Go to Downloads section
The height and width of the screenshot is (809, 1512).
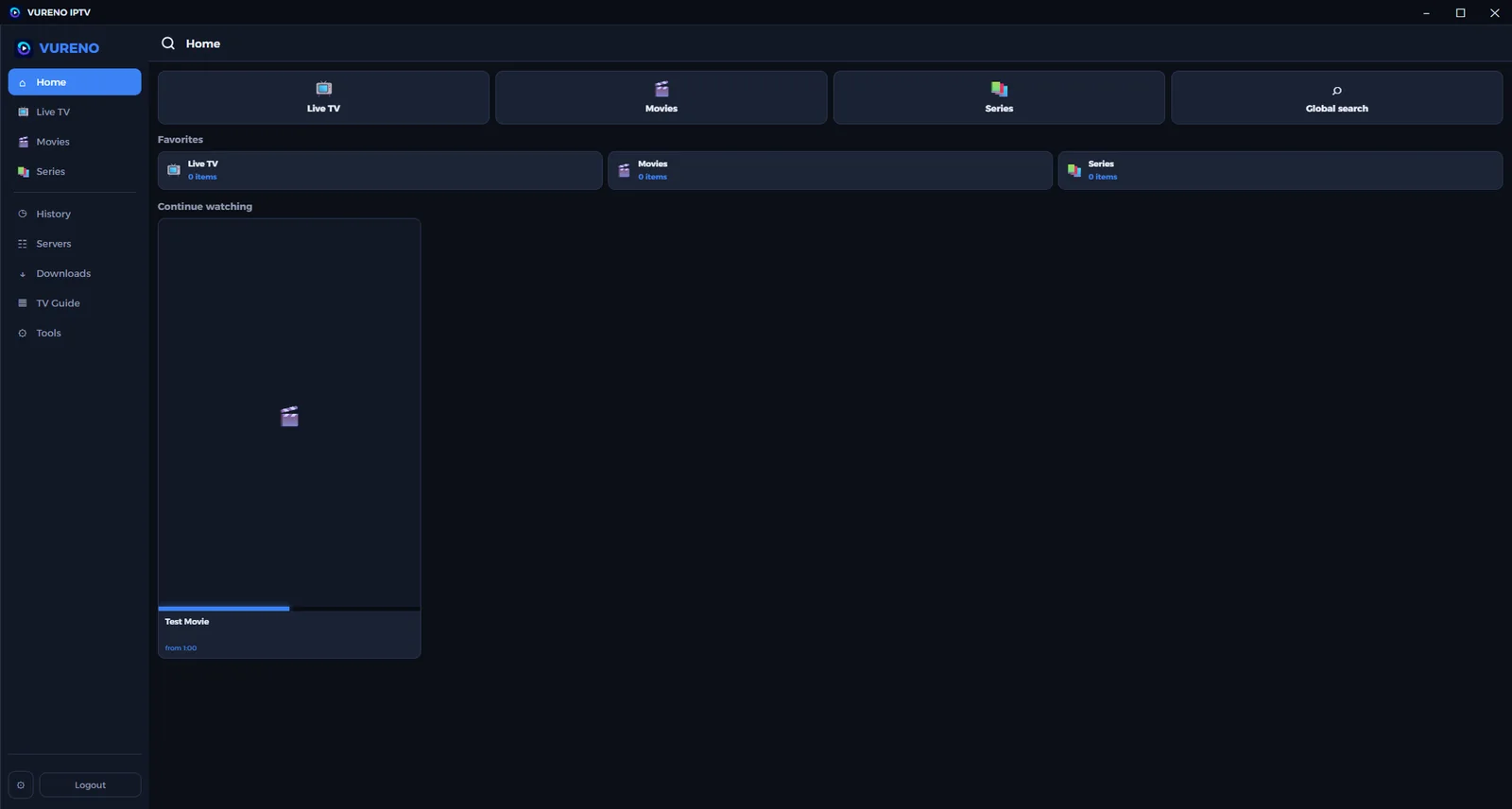(x=75, y=273)
